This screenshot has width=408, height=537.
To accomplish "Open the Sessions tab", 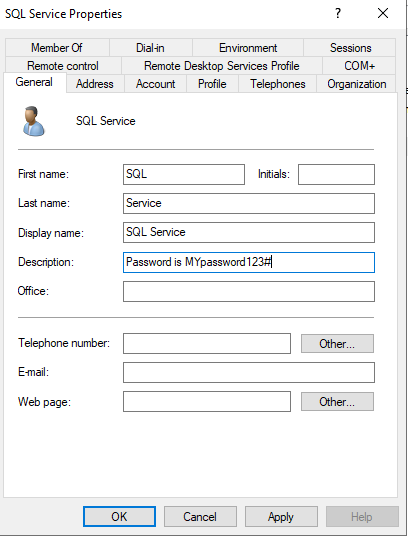I will (350, 48).
